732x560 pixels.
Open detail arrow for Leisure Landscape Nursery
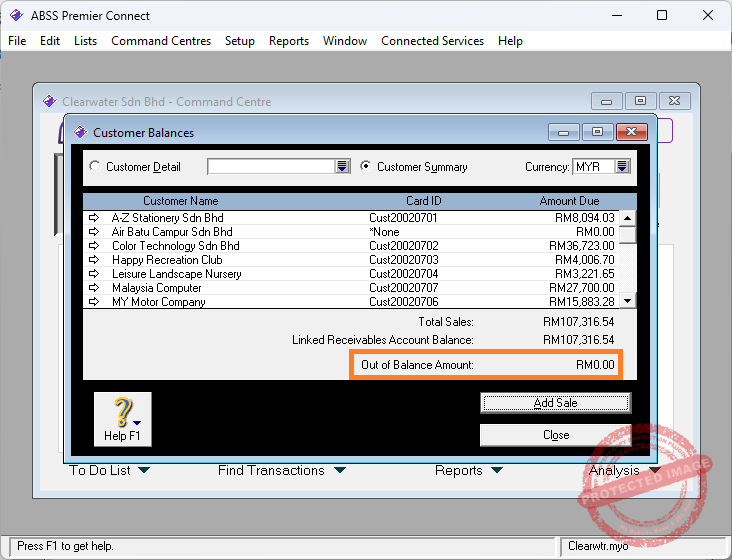[x=94, y=273]
